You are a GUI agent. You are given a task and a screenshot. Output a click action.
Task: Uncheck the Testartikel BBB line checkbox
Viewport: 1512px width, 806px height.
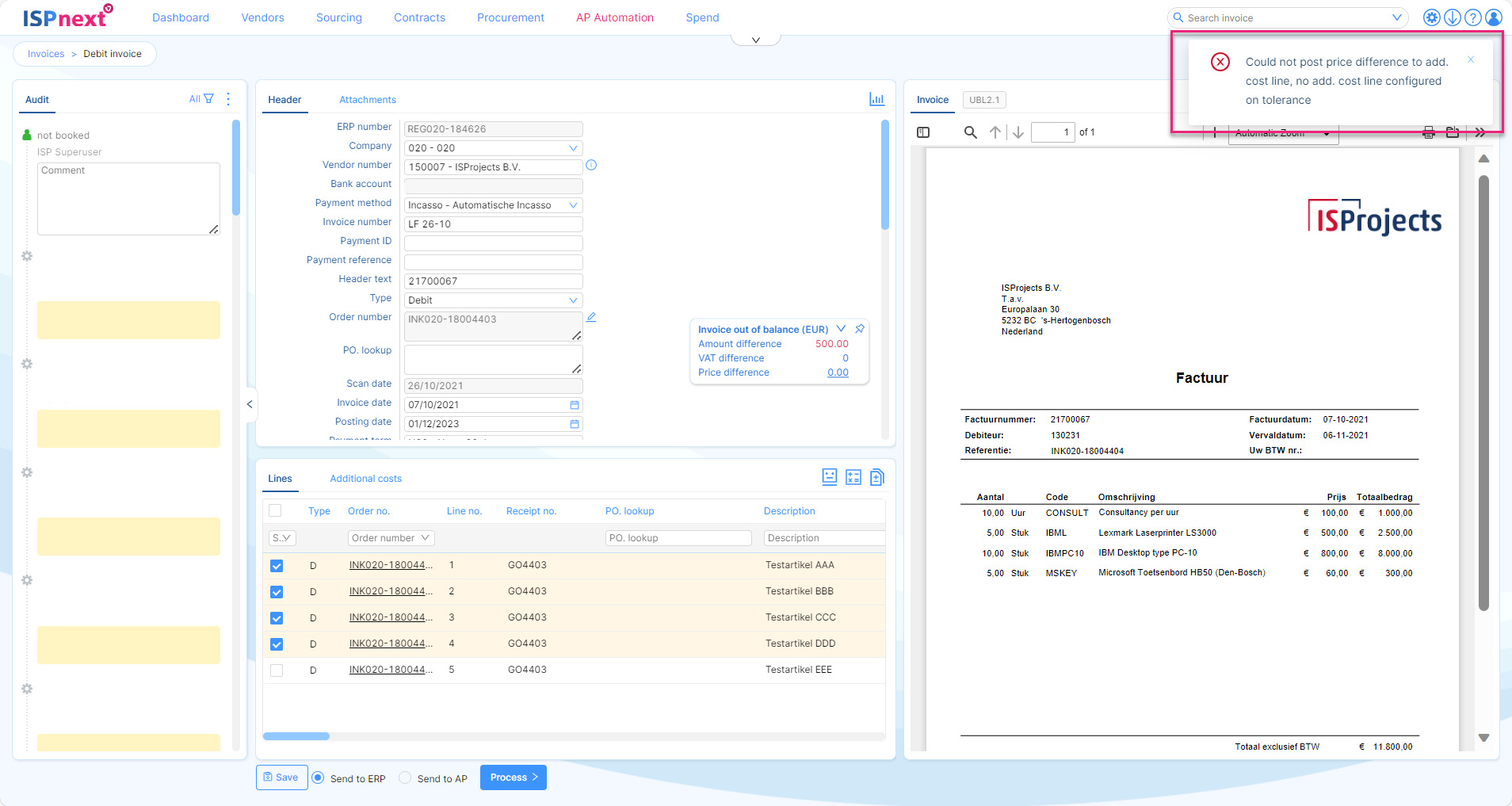[277, 592]
